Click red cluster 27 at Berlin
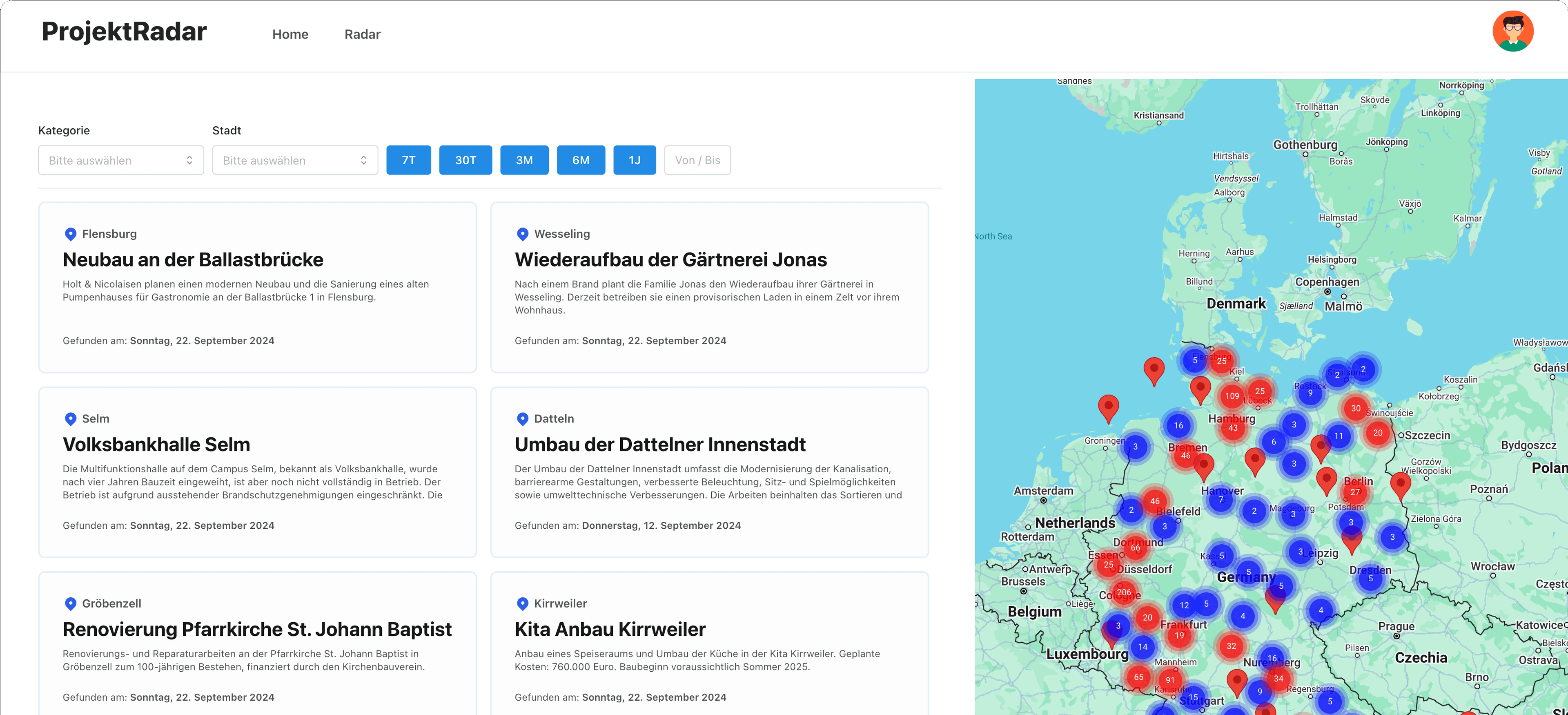 pos(1355,492)
